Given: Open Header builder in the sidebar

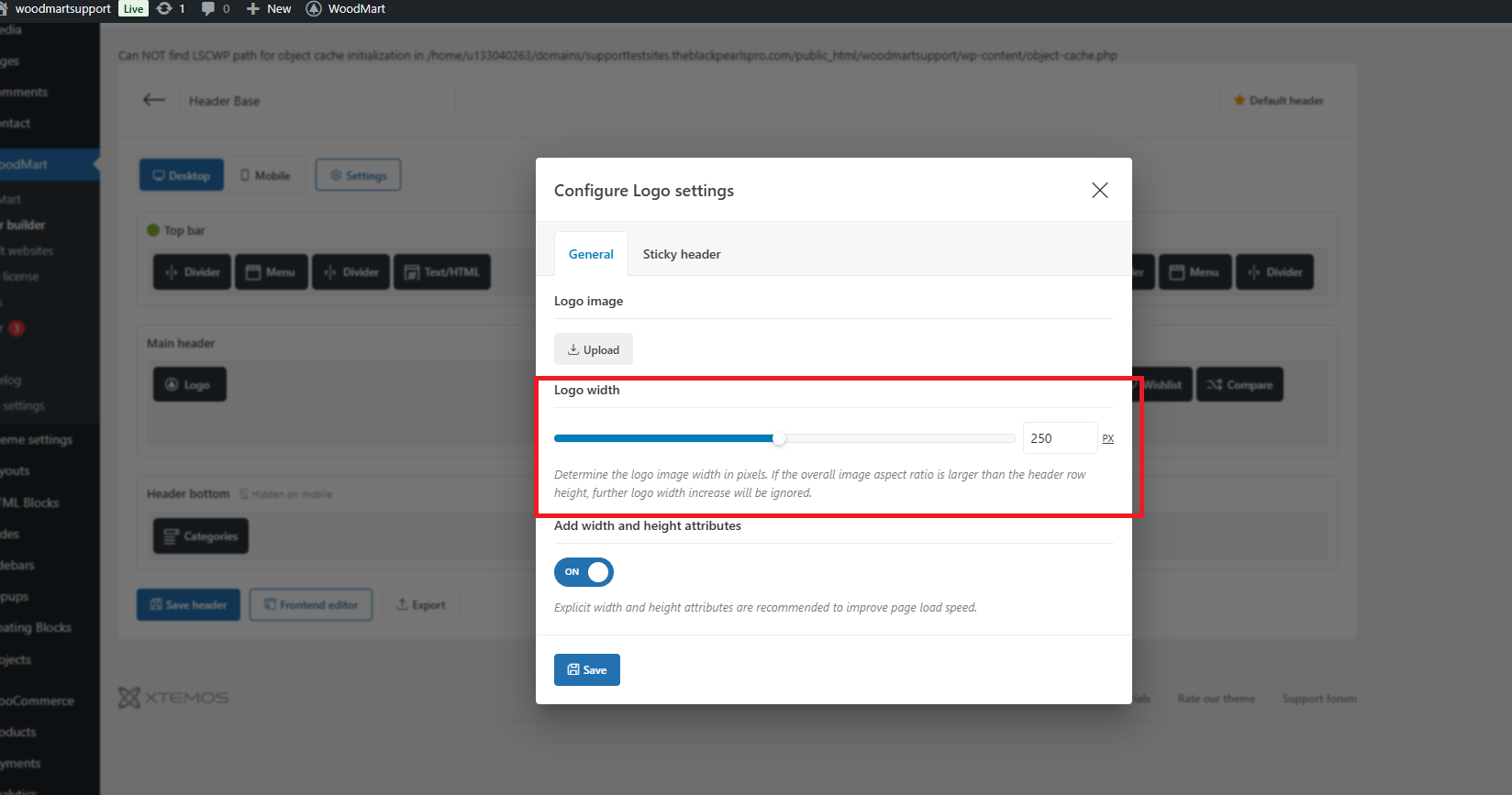Looking at the screenshot, I should pos(24,225).
